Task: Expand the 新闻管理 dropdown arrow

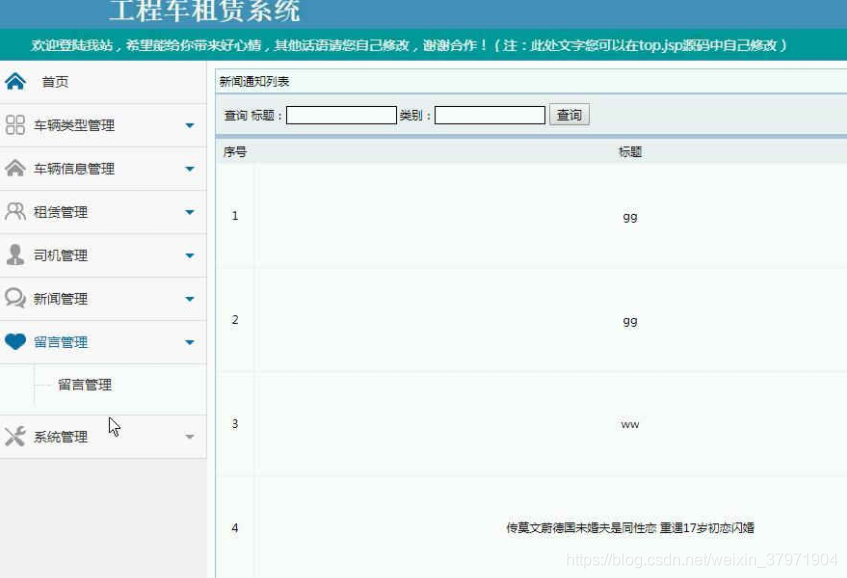Action: pos(190,299)
